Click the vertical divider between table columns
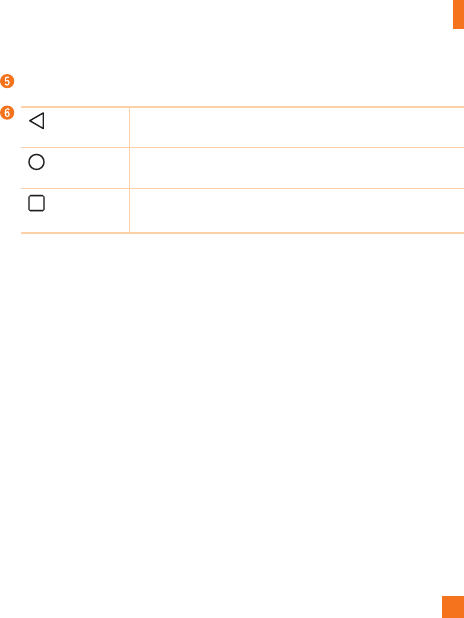Screen dimensions: 464x618 pos(129,170)
